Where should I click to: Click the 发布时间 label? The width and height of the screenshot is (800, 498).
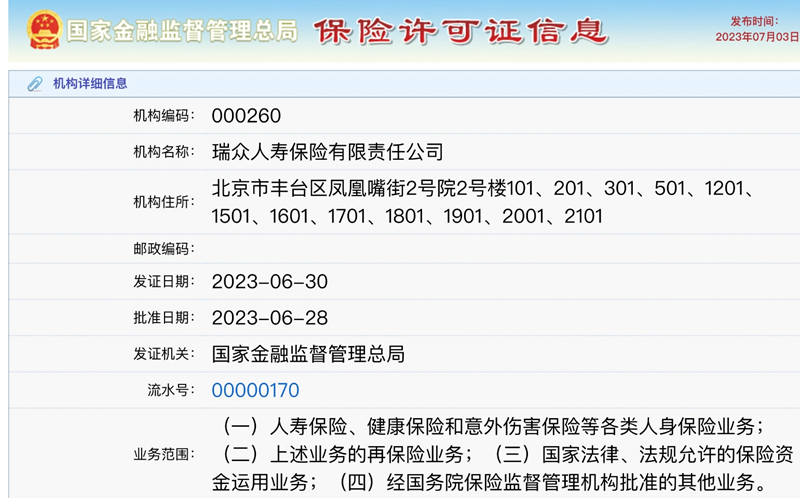click(754, 21)
